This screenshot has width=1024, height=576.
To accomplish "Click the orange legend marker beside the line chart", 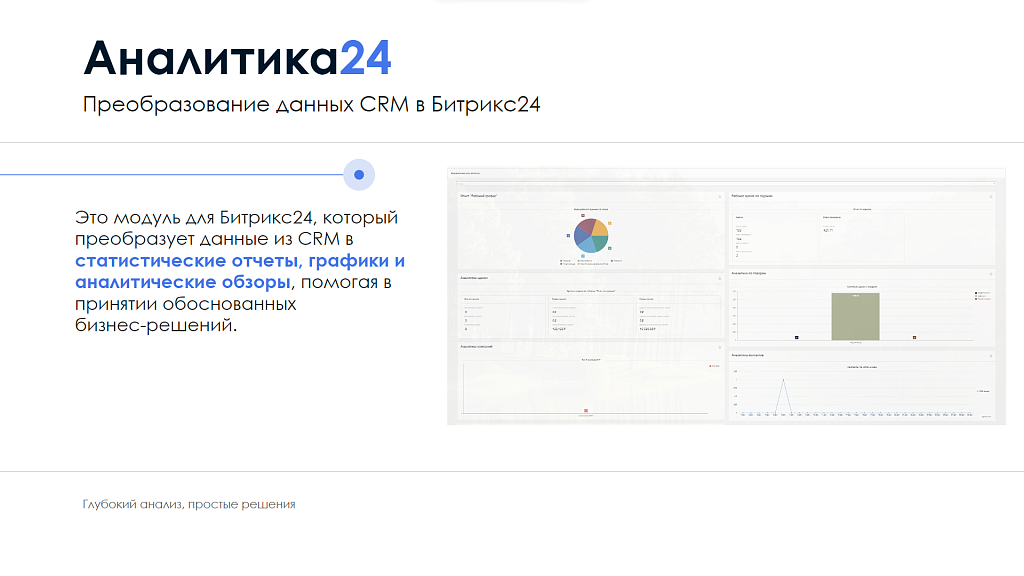I will click(712, 367).
